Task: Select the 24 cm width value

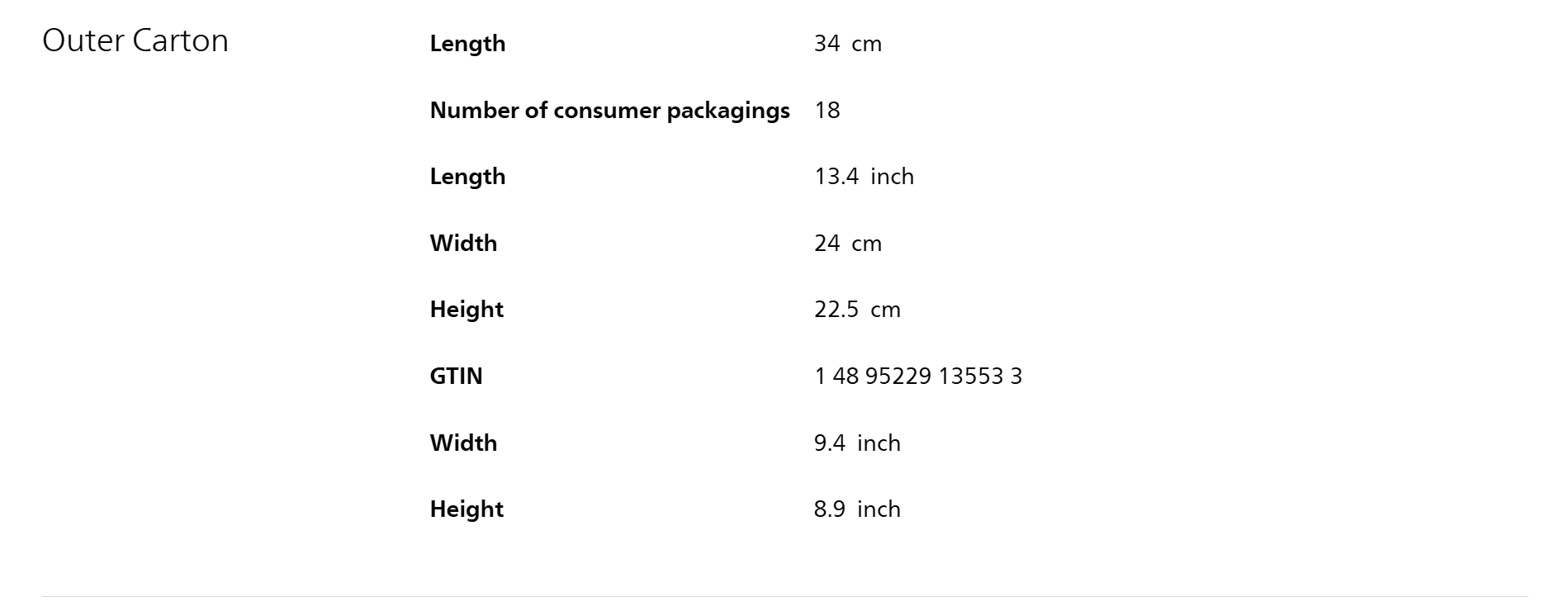Action: coord(847,244)
